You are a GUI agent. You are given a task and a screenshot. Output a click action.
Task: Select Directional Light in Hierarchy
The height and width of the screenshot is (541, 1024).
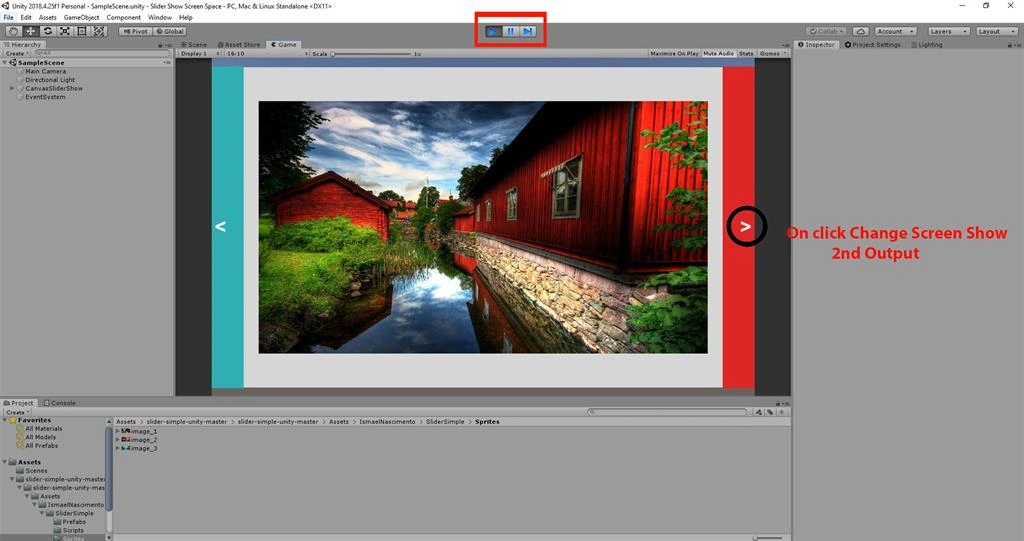[x=50, y=80]
